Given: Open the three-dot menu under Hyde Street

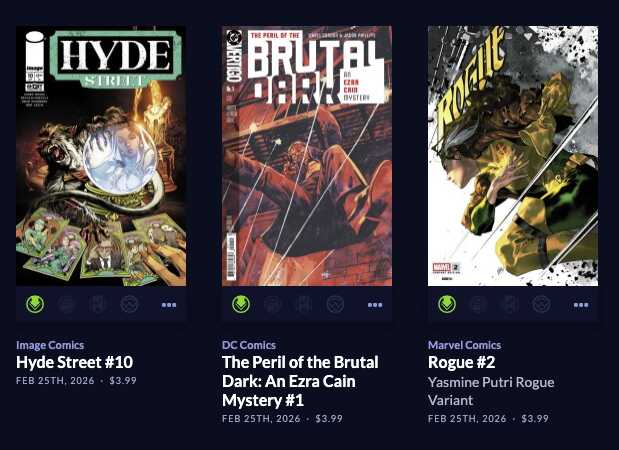Looking at the screenshot, I should coord(169,305).
